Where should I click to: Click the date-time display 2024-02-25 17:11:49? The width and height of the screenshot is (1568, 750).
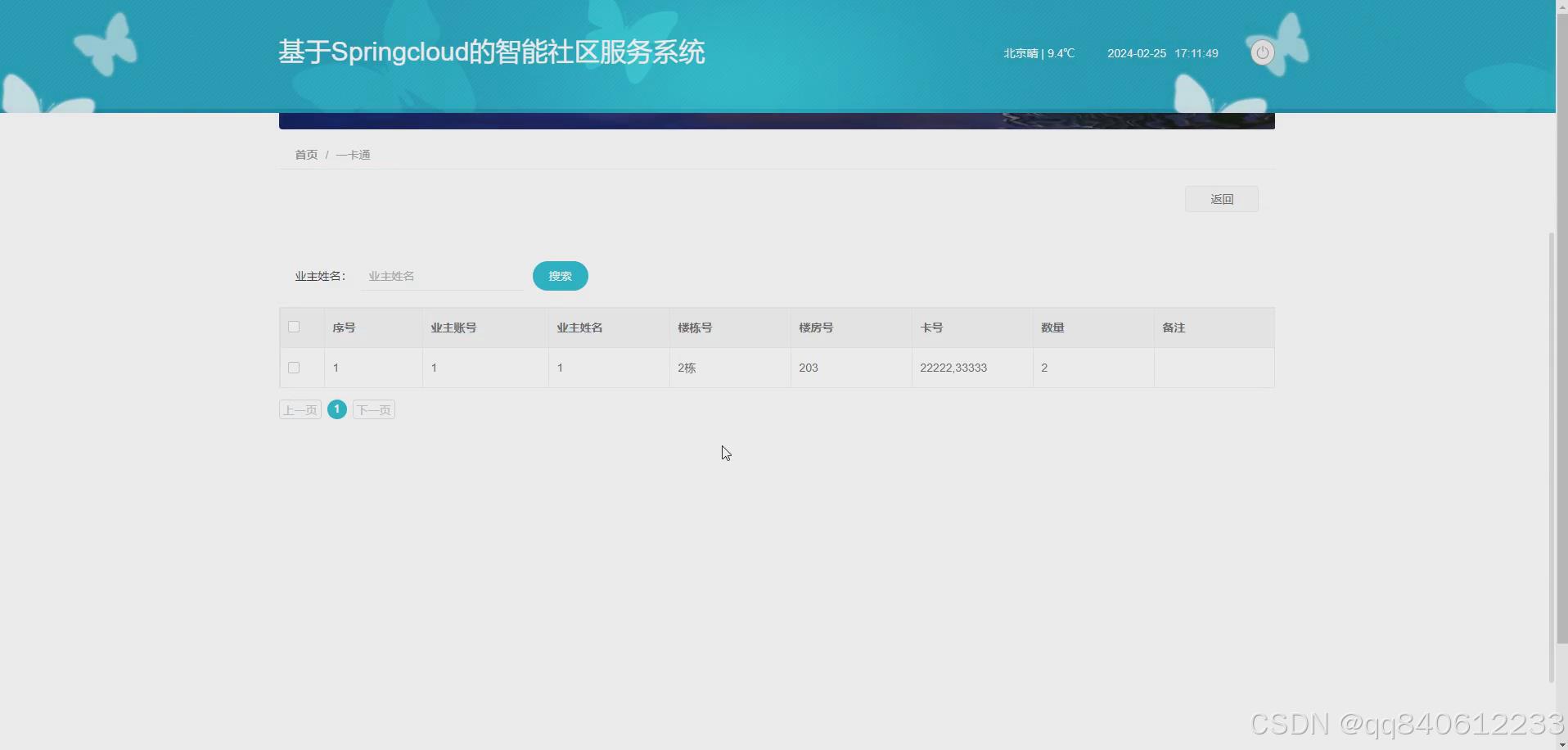pyautogui.click(x=1162, y=53)
